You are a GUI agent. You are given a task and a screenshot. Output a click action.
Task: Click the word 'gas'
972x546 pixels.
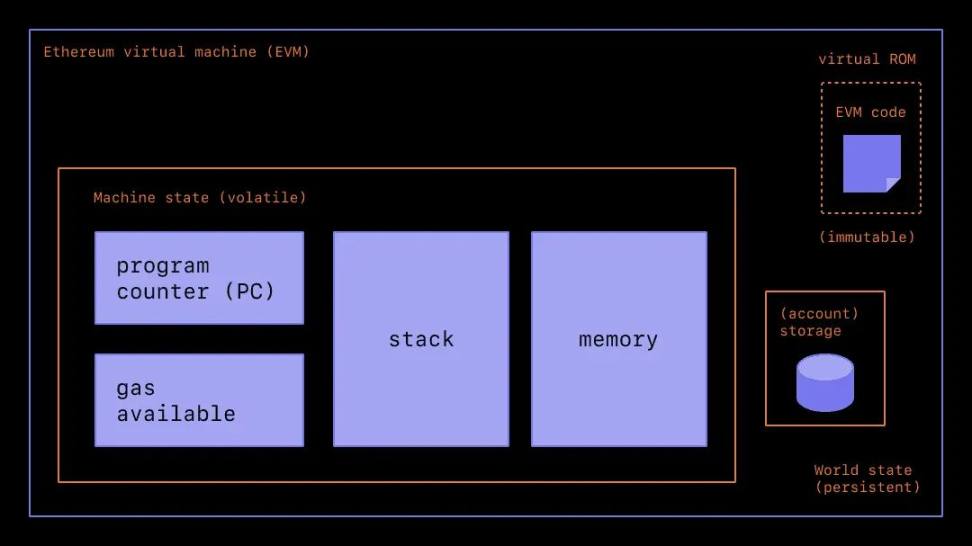[136, 388]
